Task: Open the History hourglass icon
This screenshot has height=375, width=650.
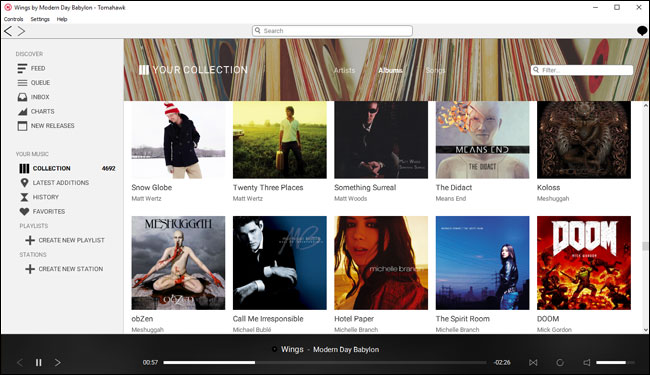Action: tap(24, 197)
